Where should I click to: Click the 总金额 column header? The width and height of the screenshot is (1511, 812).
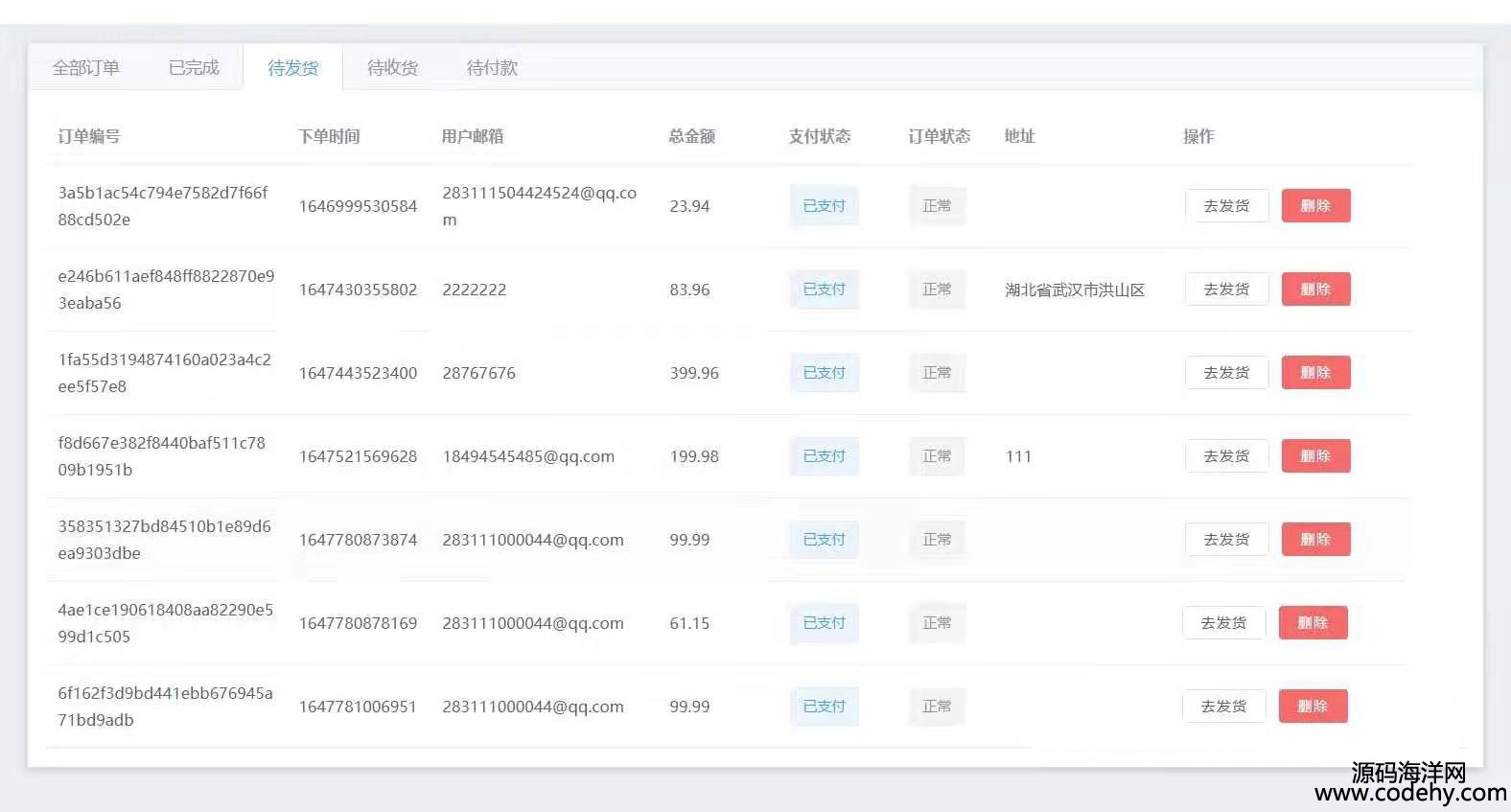tap(692, 136)
